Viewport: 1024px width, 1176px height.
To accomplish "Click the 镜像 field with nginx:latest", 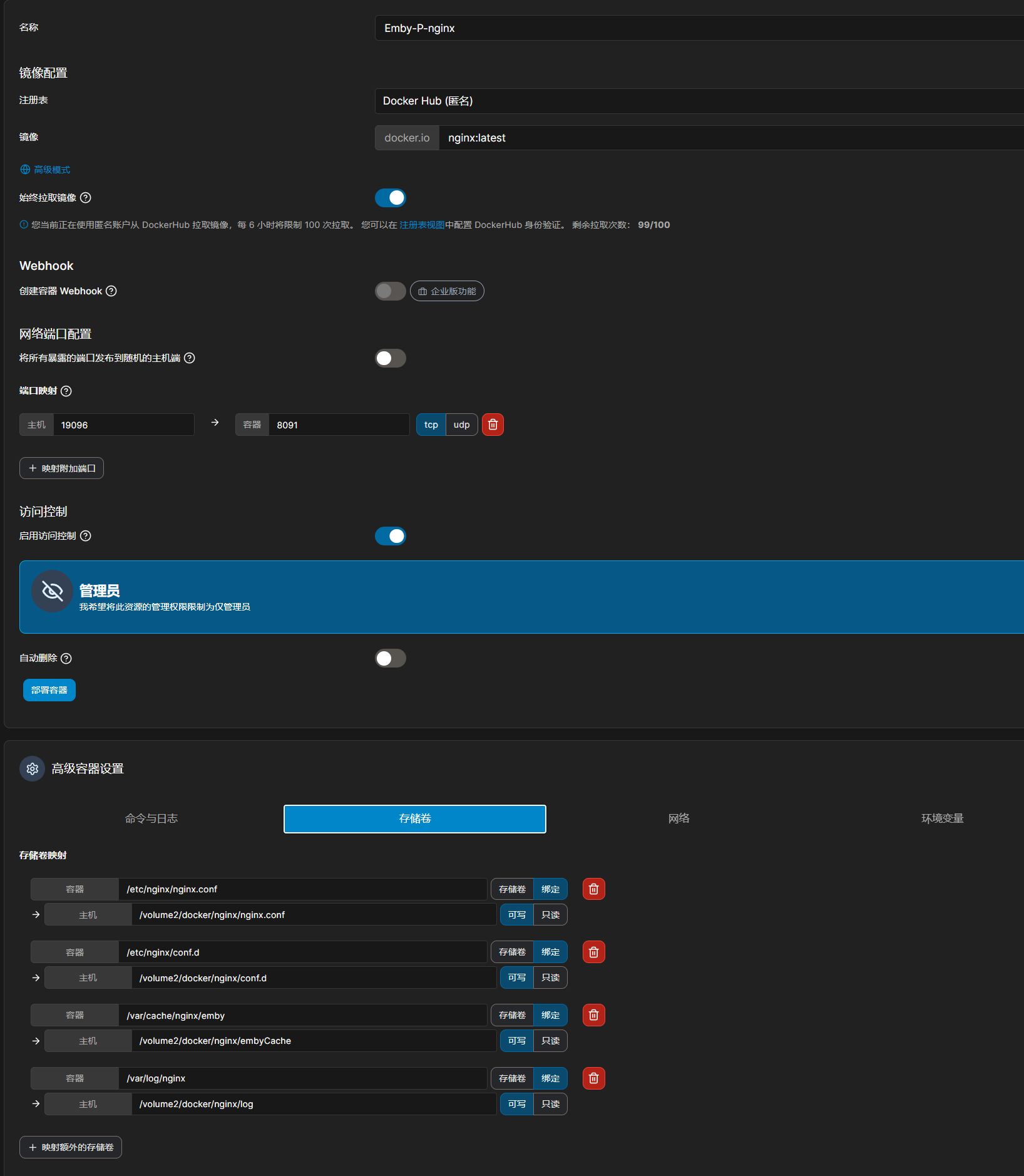I will [x=731, y=138].
